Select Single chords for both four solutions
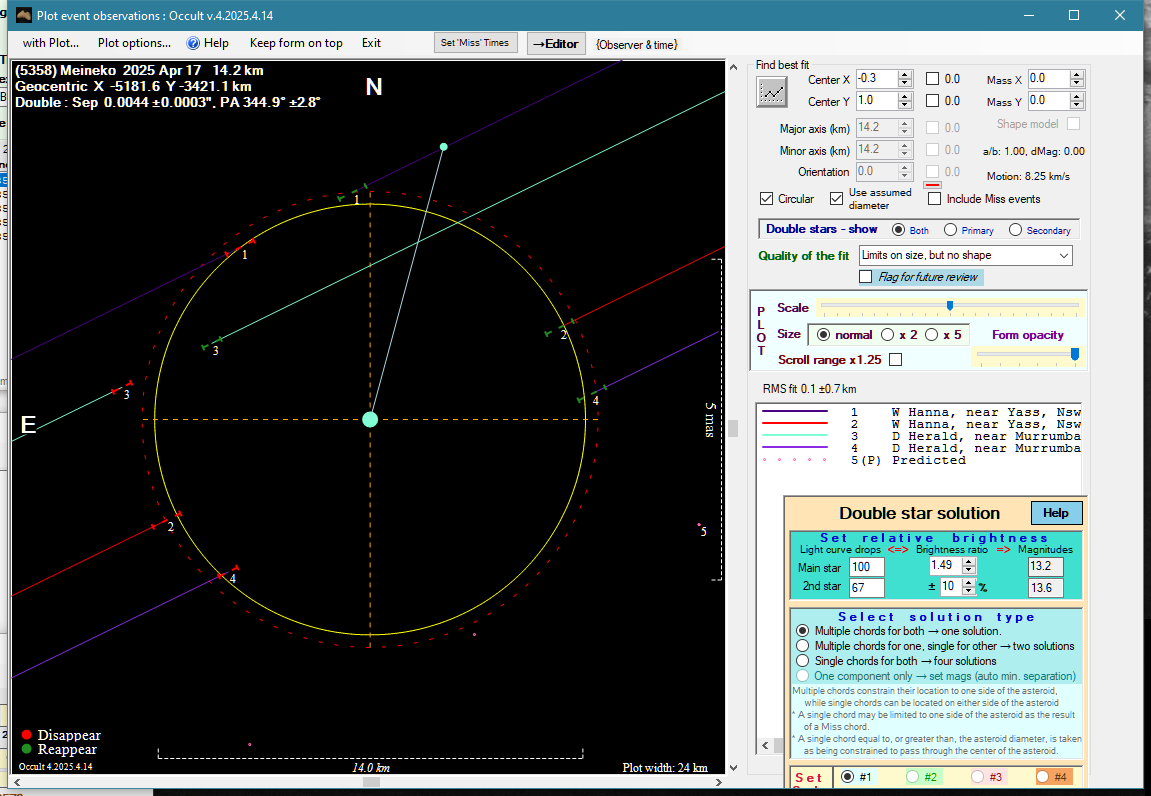This screenshot has width=1151, height=796. coord(802,661)
